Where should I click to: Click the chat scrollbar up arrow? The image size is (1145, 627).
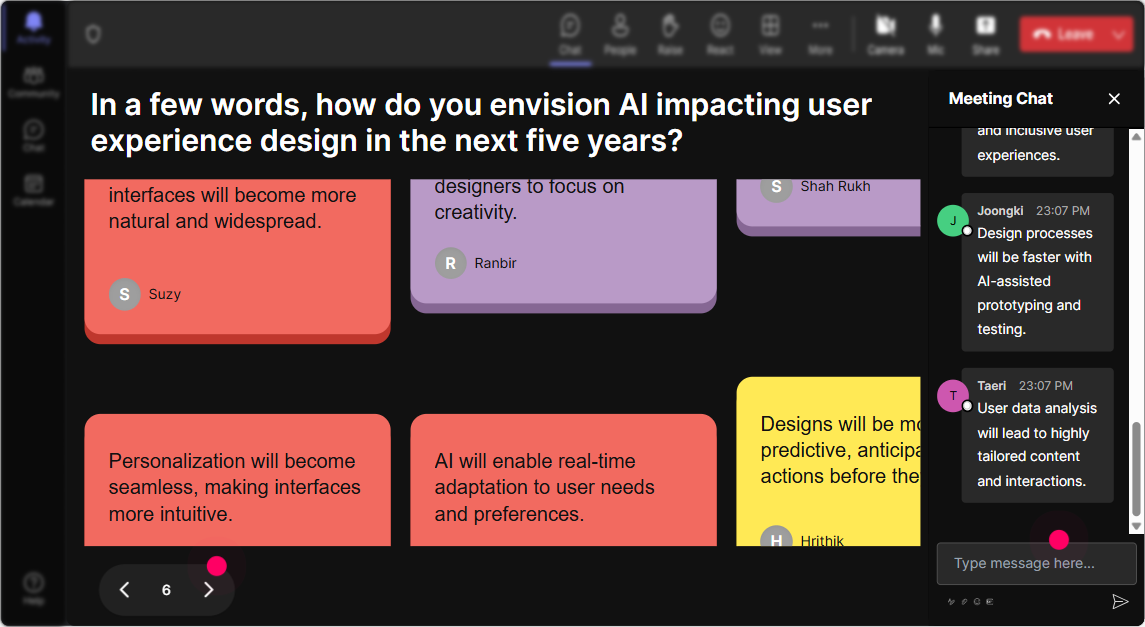point(1136,136)
